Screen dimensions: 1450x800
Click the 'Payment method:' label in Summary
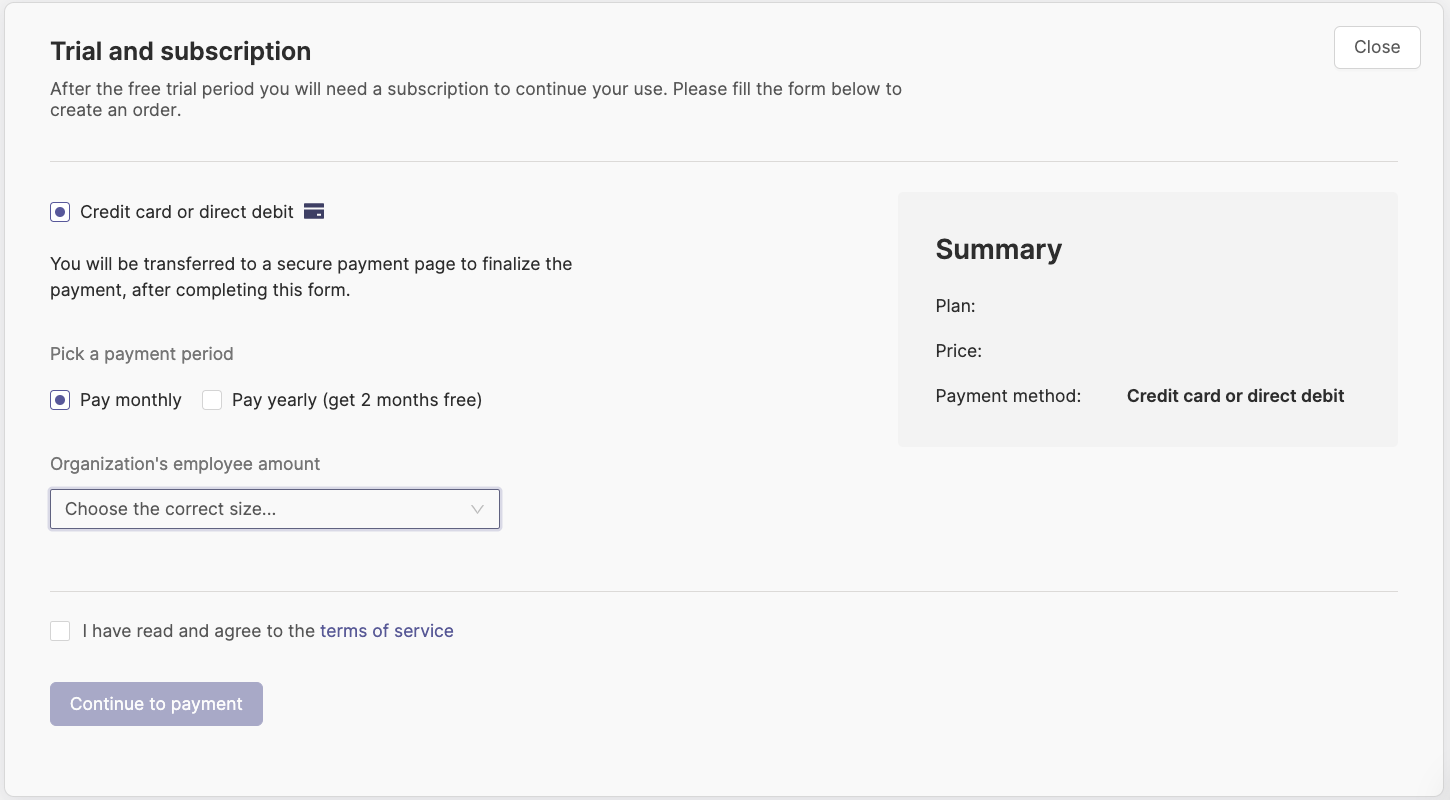click(x=1008, y=396)
